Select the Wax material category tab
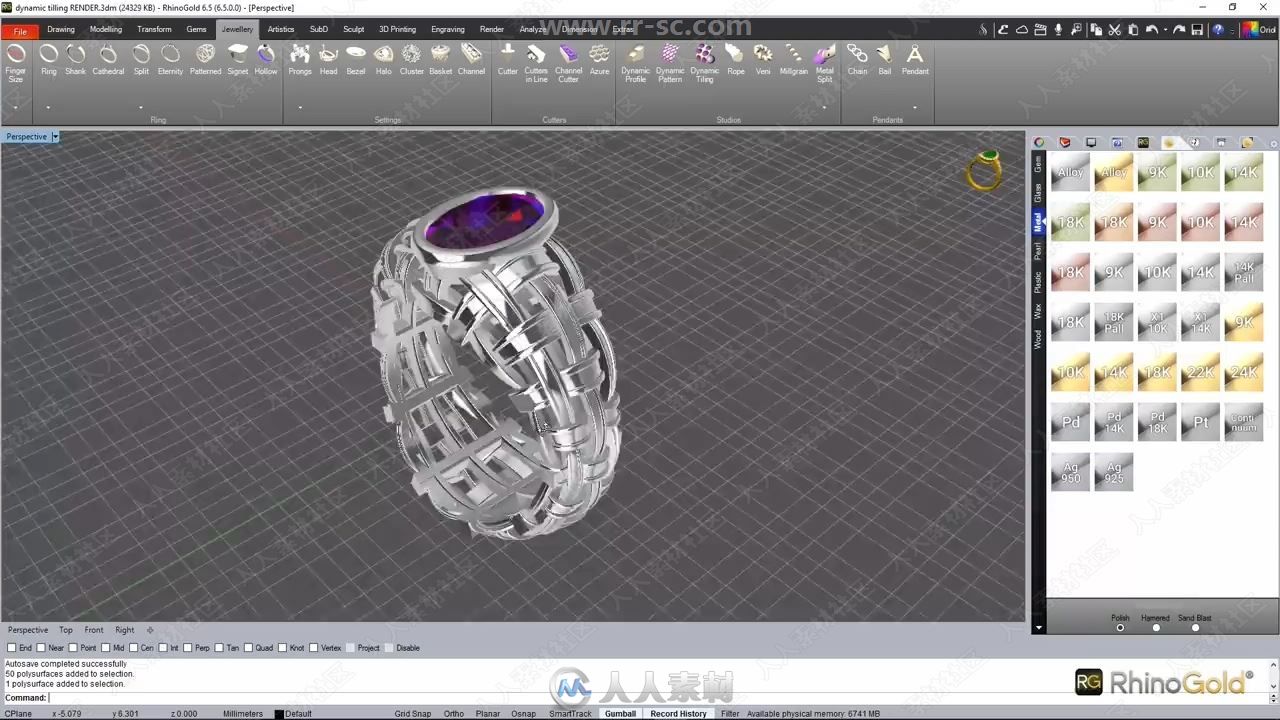The image size is (1280, 720). 1038,310
